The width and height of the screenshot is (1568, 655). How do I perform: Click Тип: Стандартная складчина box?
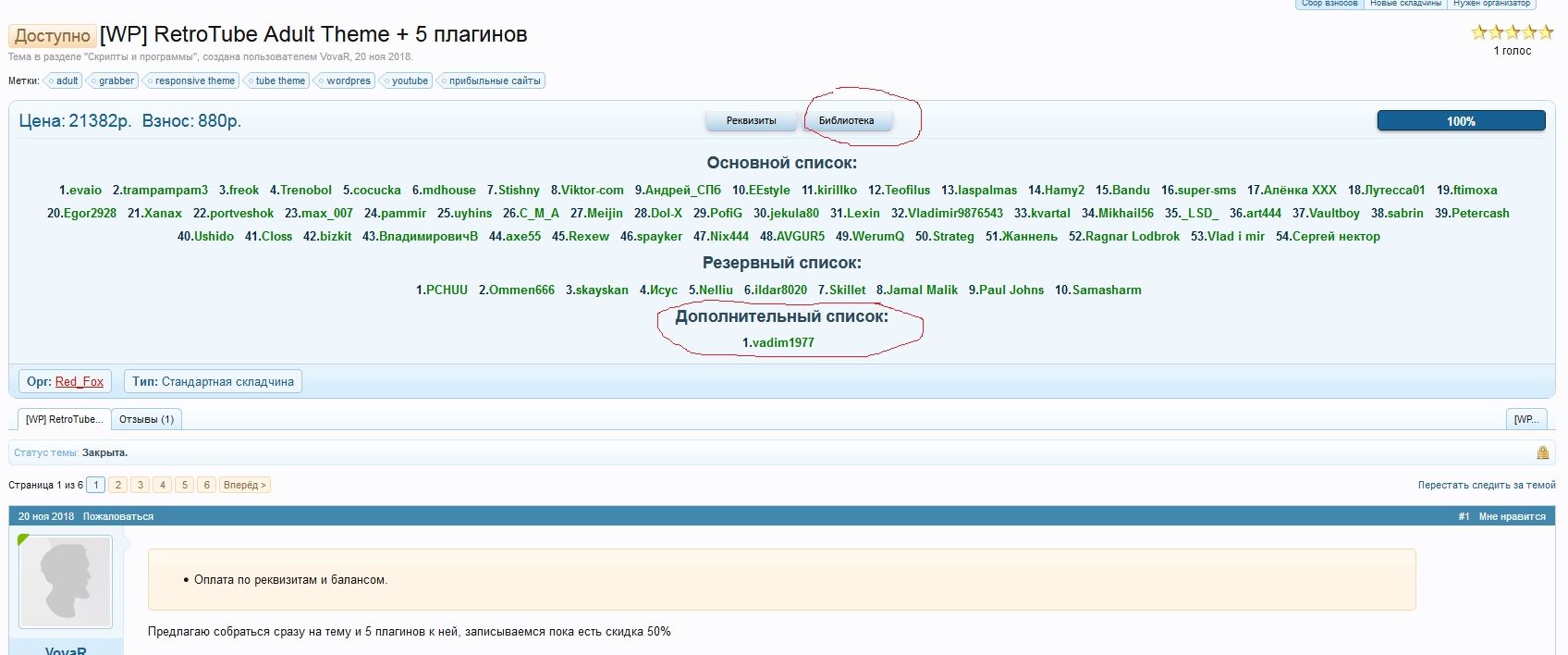[x=214, y=381]
